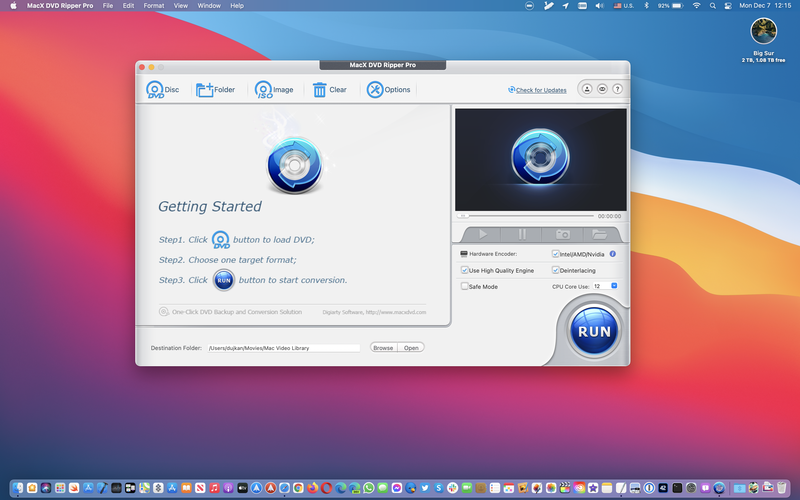Click the battery 92% indicator
The height and width of the screenshot is (500, 800).
(x=670, y=6)
